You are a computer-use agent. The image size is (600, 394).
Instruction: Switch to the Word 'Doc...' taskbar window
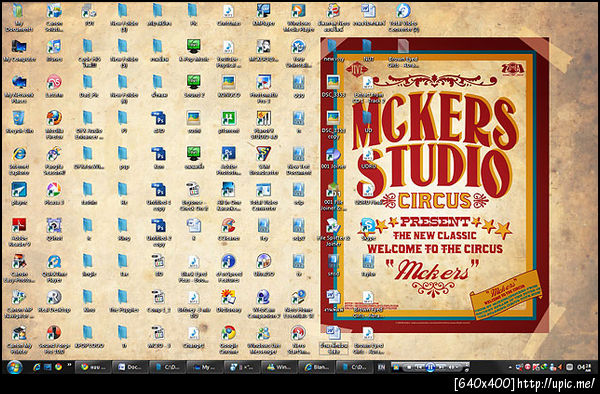pyautogui.click(x=130, y=367)
